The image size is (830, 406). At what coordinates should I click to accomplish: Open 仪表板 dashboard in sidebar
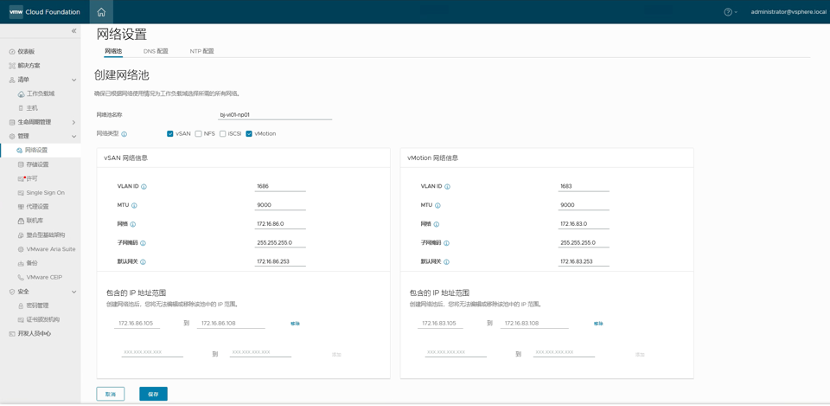click(x=26, y=51)
